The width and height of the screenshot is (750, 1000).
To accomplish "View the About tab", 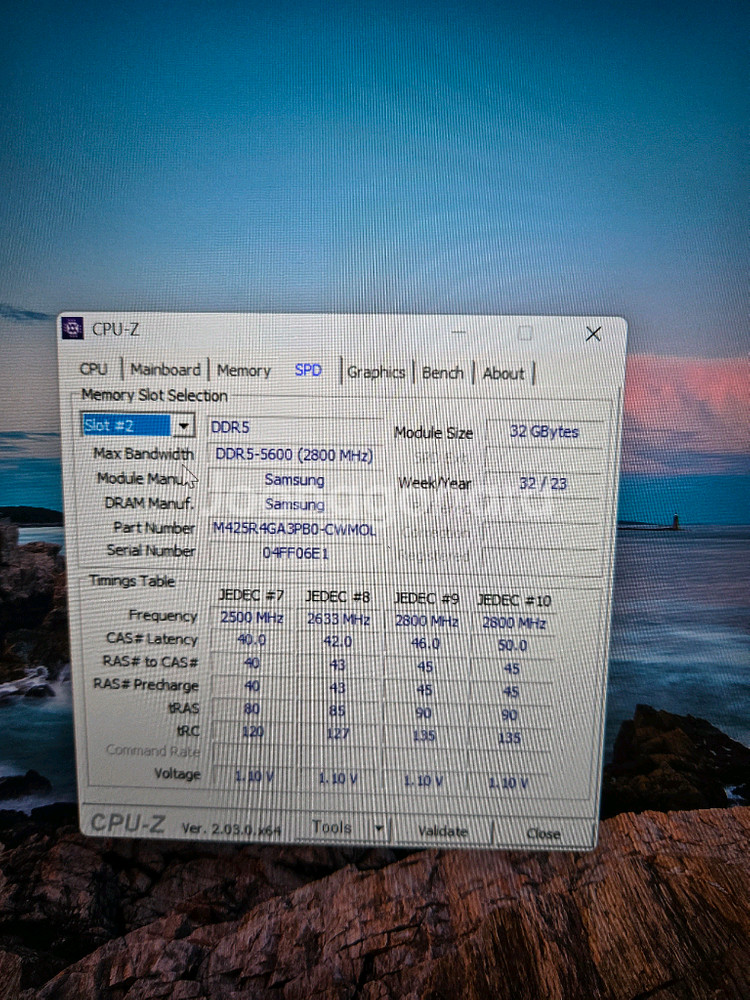I will [x=503, y=374].
